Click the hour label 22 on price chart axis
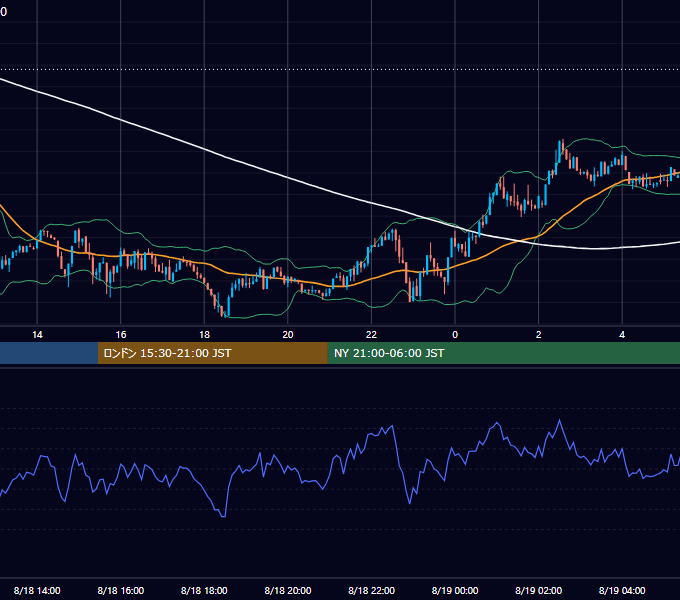 (x=372, y=335)
